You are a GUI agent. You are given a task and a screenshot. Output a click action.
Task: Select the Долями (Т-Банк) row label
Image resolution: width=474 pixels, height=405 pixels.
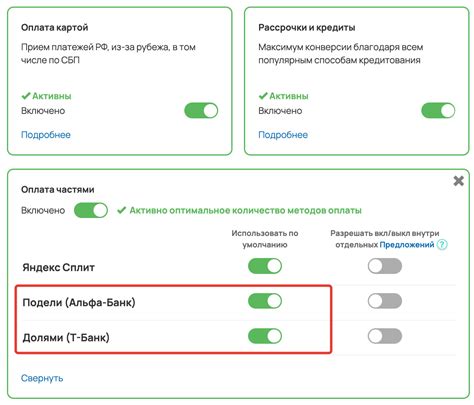(66, 337)
